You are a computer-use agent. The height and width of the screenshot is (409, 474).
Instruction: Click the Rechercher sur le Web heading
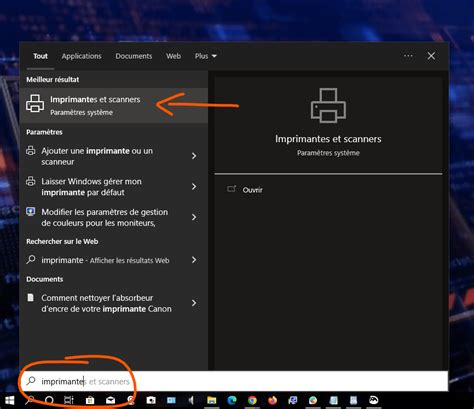coord(62,241)
